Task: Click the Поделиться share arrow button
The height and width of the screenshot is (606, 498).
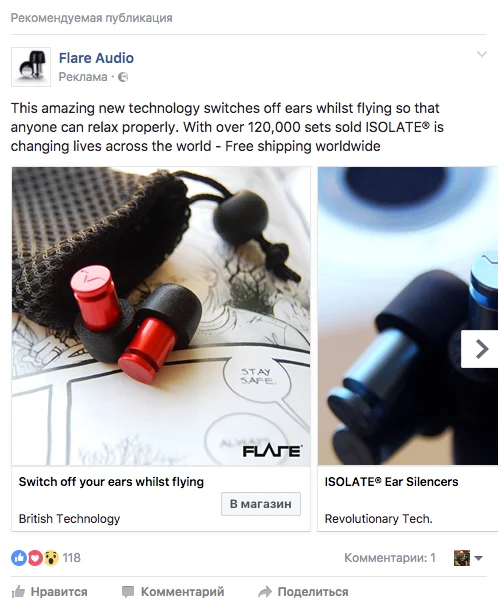Action: (x=303, y=592)
